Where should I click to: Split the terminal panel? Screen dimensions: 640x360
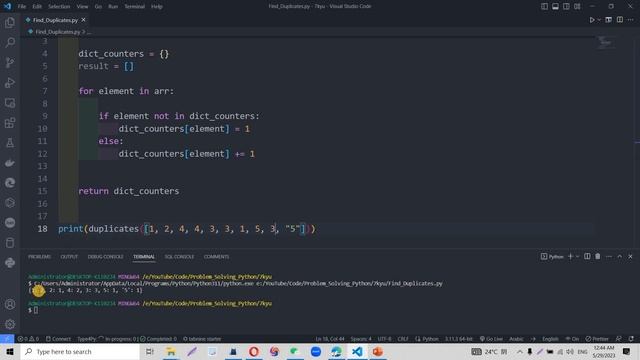tap(587, 256)
